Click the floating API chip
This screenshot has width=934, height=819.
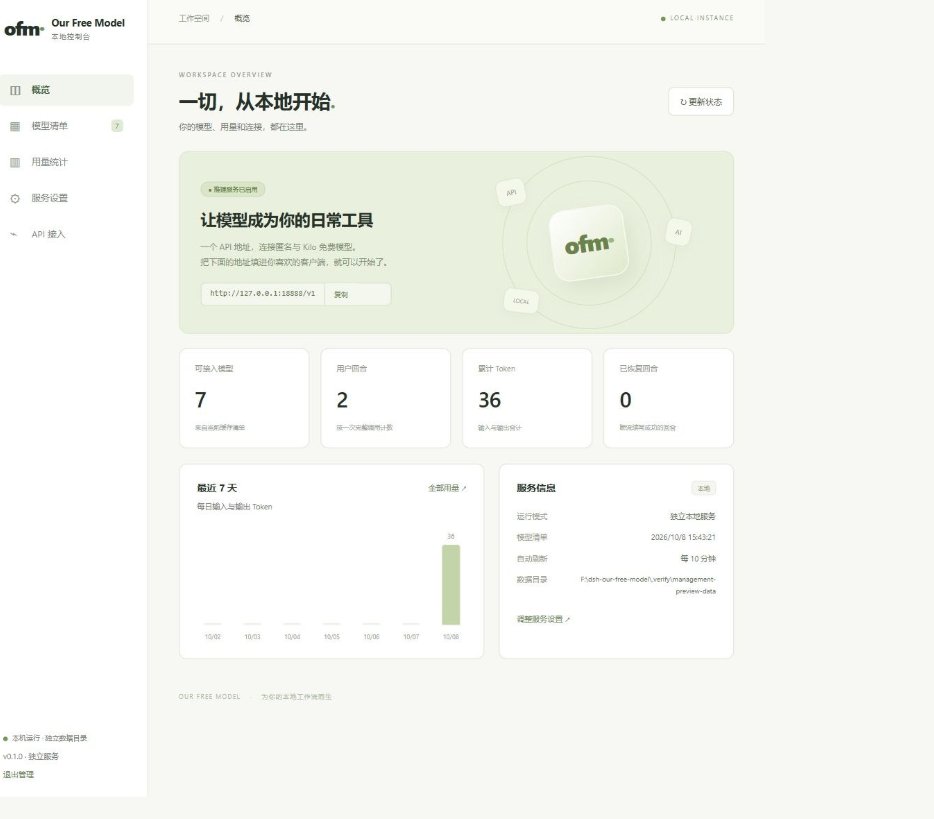[x=511, y=192]
